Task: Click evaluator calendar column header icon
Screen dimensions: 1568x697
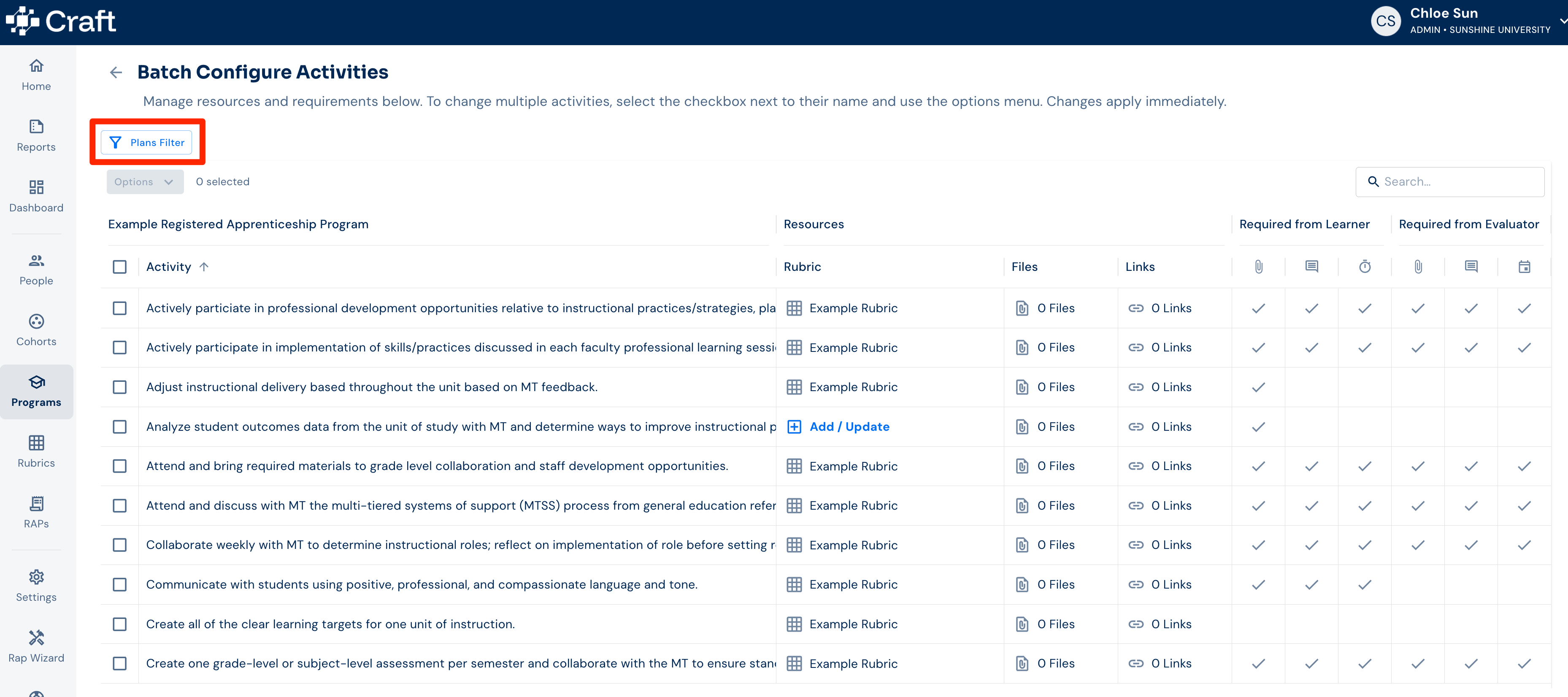Action: coord(1524,267)
